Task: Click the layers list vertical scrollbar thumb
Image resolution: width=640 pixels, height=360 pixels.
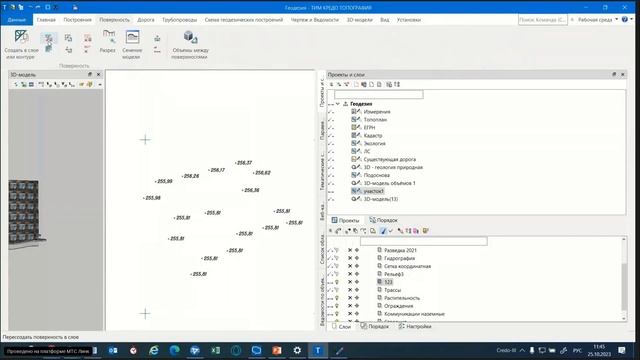Action: click(x=624, y=287)
